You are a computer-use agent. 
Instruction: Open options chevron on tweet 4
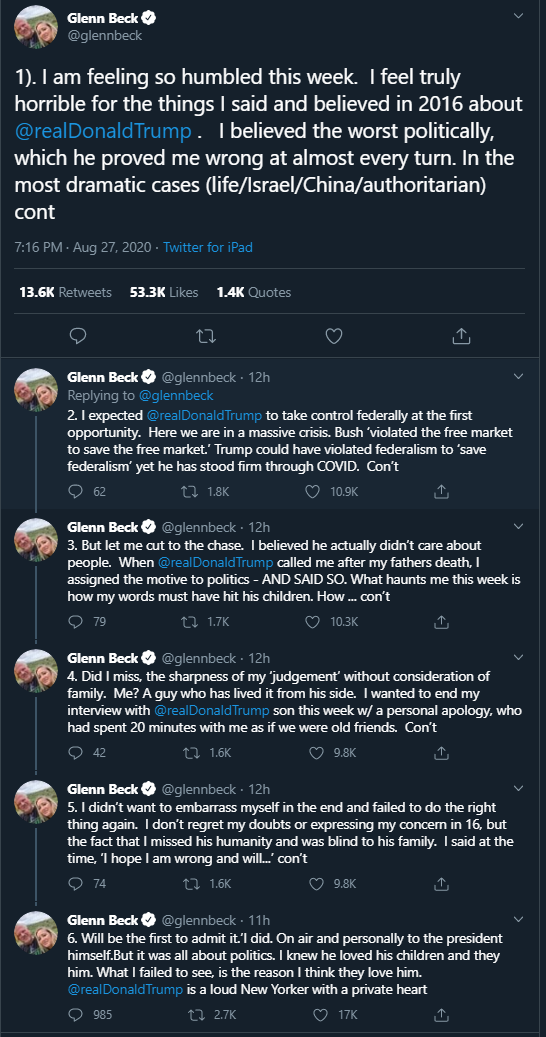tap(519, 658)
